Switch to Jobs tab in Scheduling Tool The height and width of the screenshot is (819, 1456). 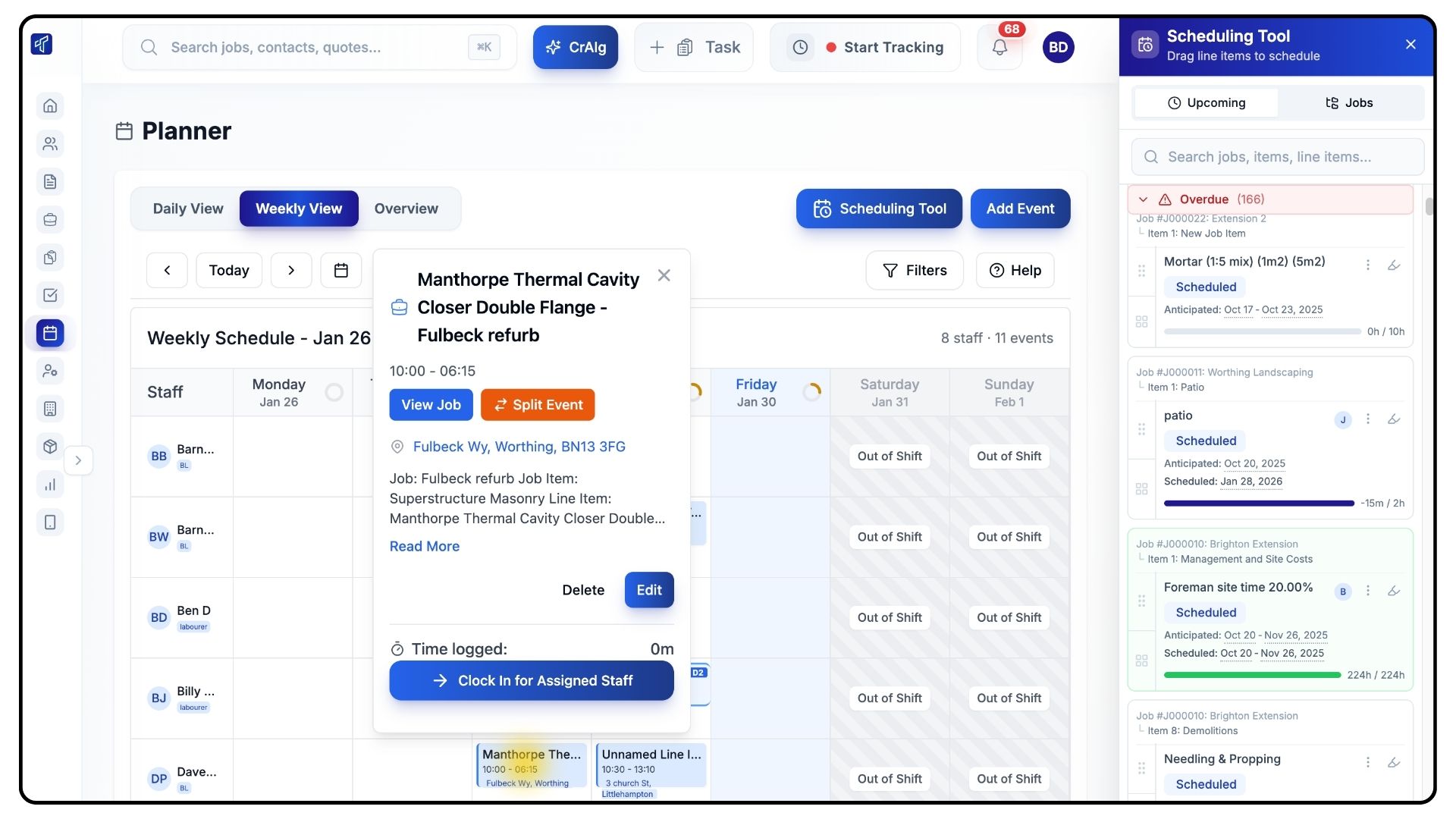[1348, 102]
